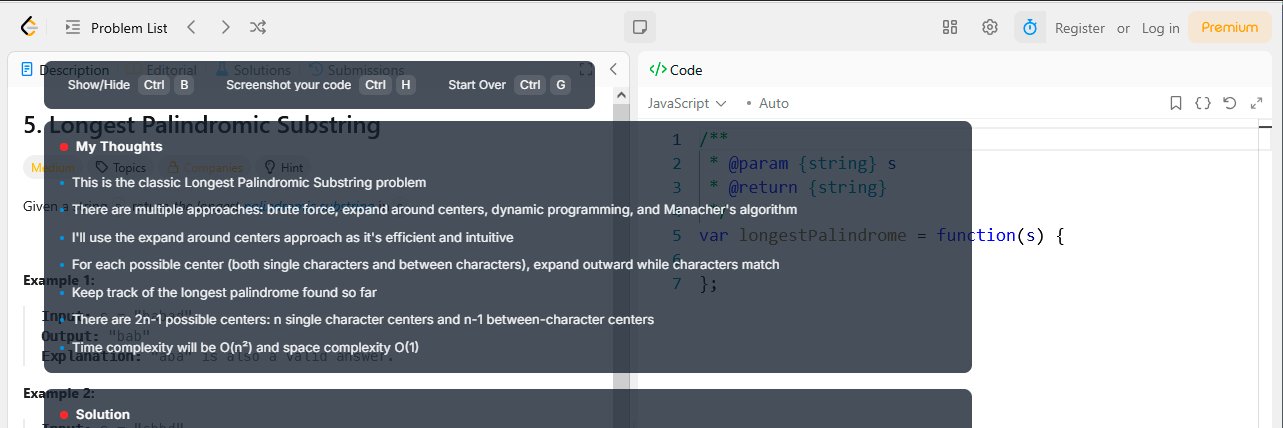Open the layout manager icon
Screen dimensions: 1283x428
[x=950, y=27]
